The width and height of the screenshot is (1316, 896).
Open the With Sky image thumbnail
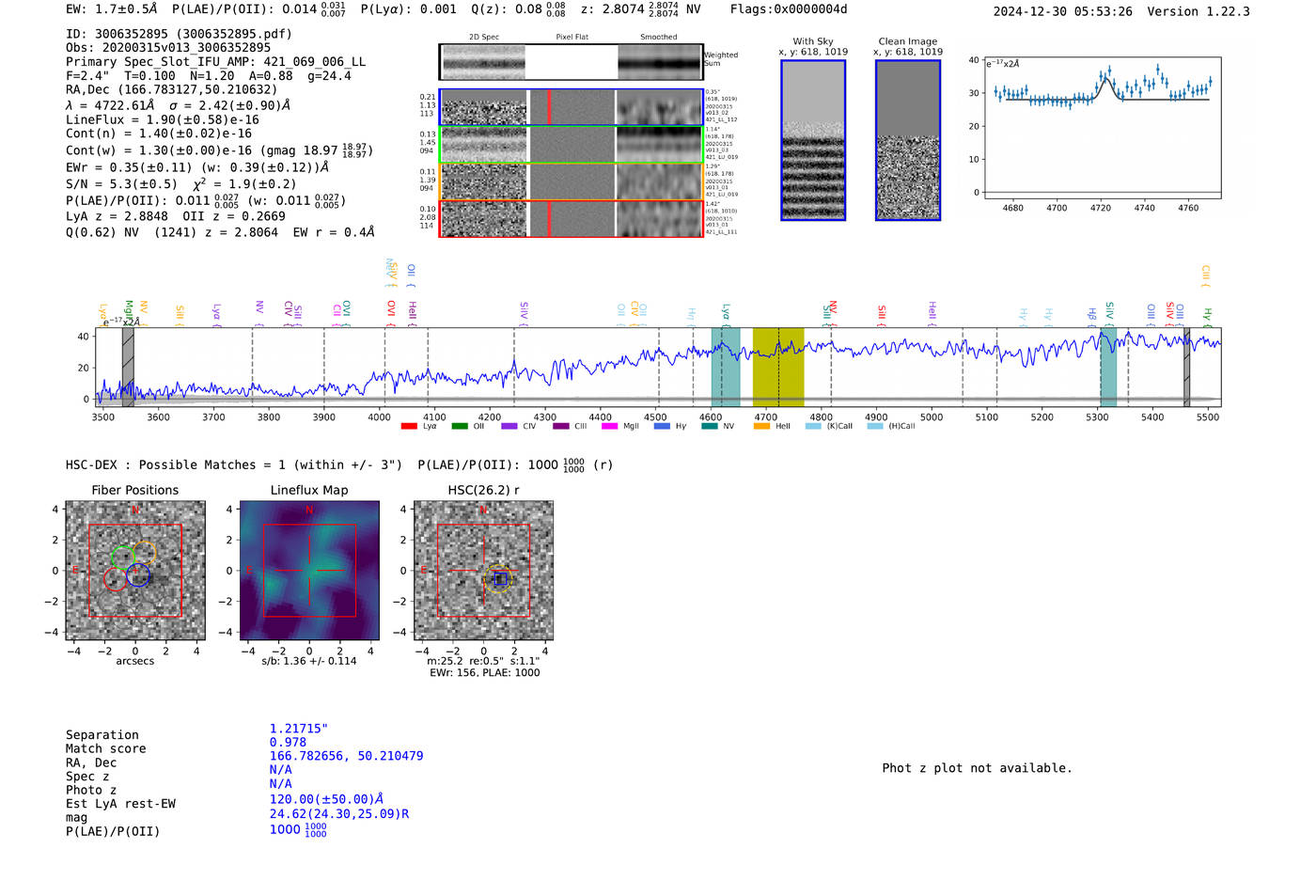(813, 140)
